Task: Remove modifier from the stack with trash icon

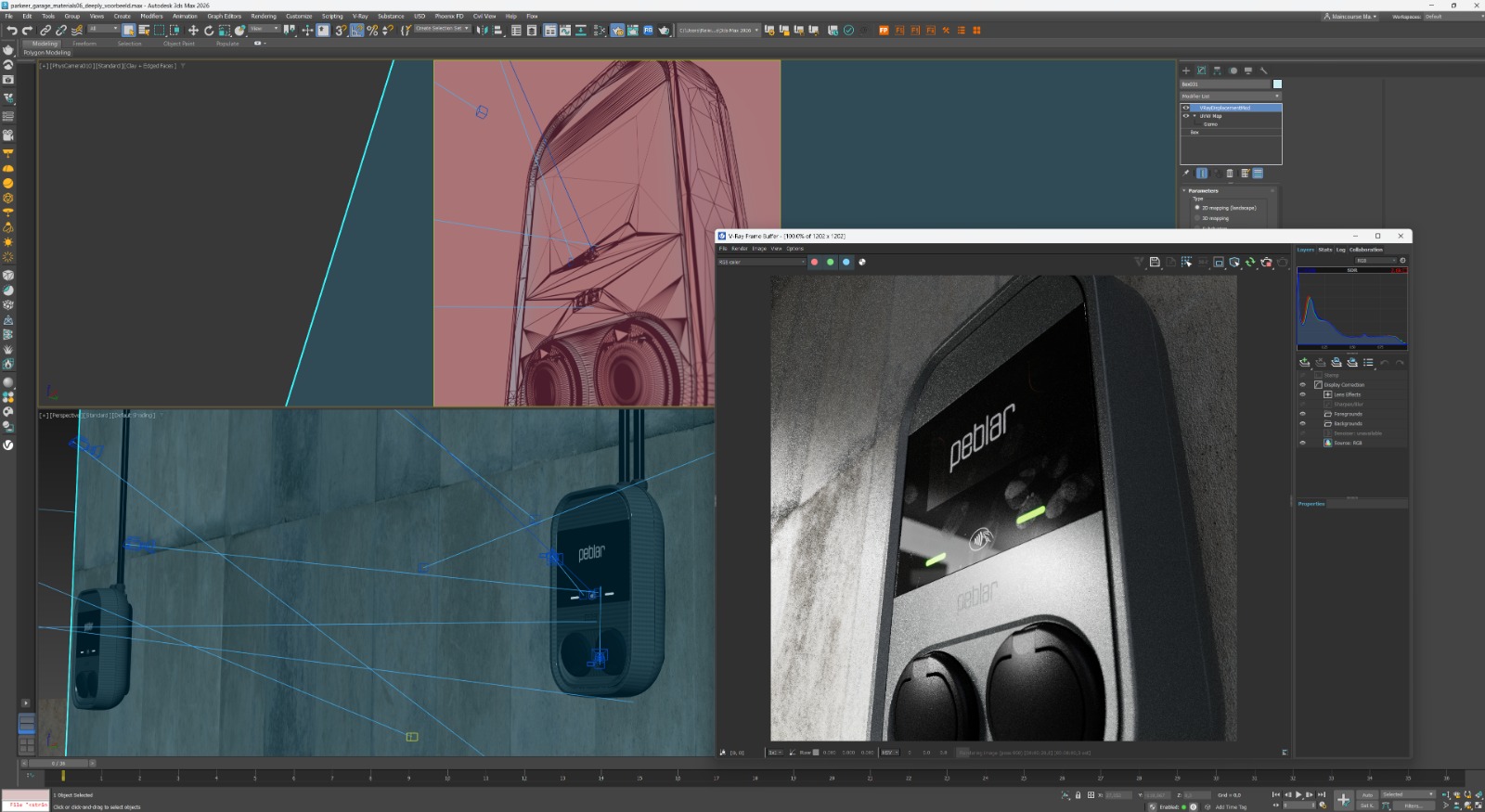Action: coord(1230,173)
